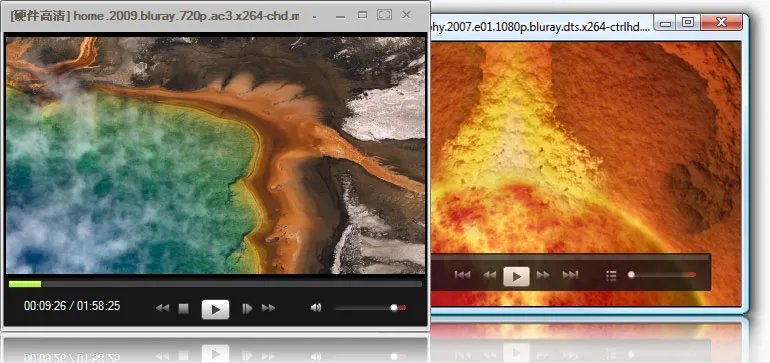Viewport: 770px width, 363px height.
Task: Mute audio using the speaker icon
Action: 316,308
